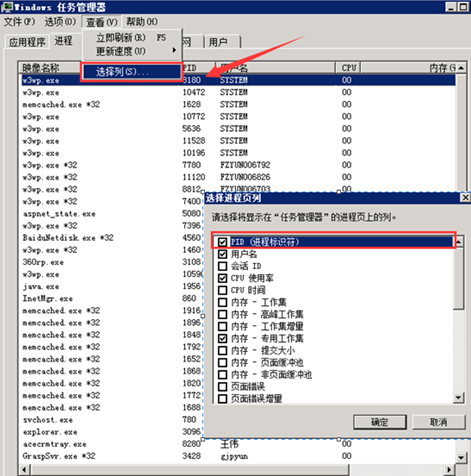471x476 pixels.
Task: Click the process list scroll-down arrow
Action: [x=461, y=458]
